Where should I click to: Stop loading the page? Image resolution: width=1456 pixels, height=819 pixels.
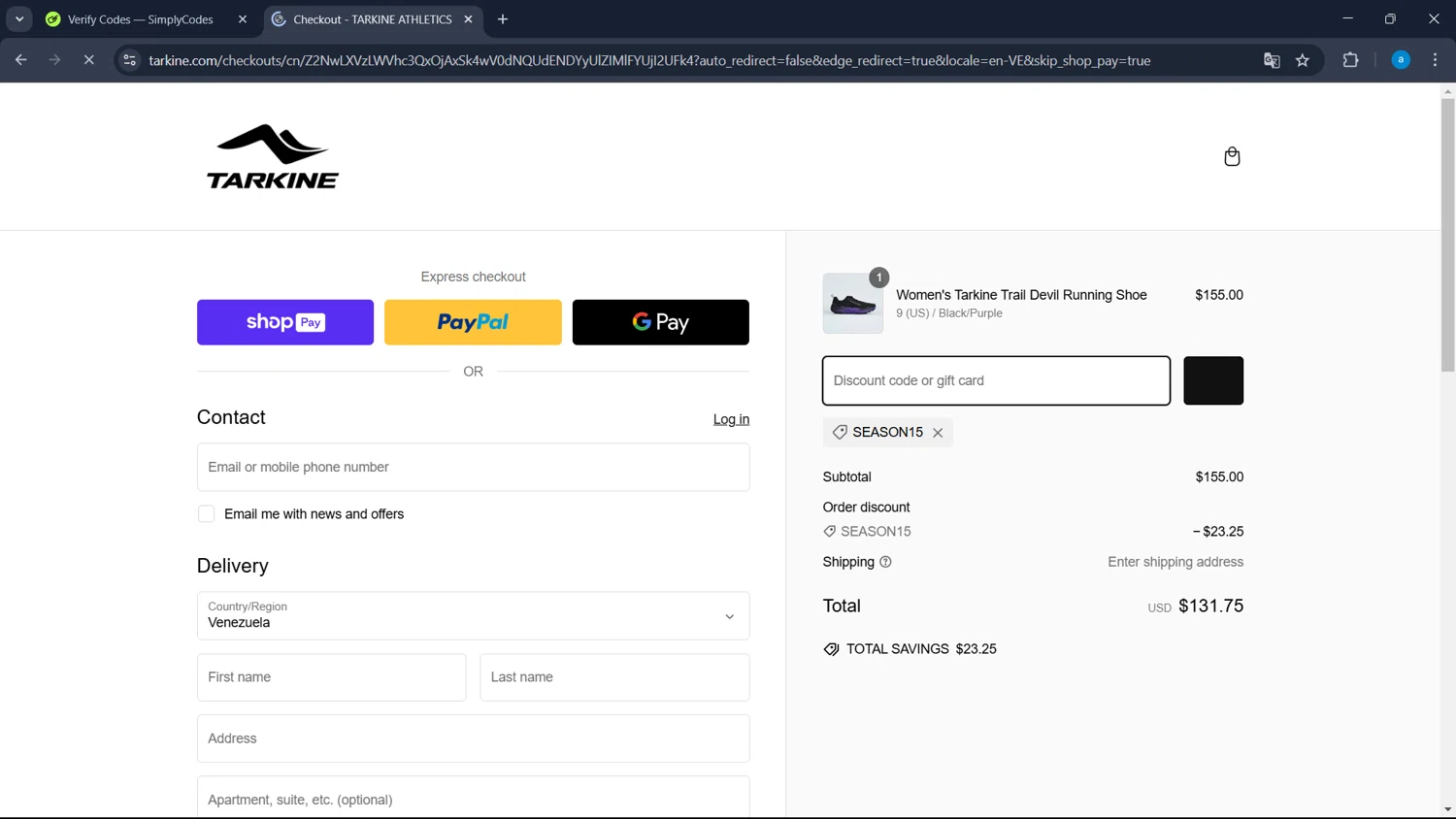click(88, 60)
